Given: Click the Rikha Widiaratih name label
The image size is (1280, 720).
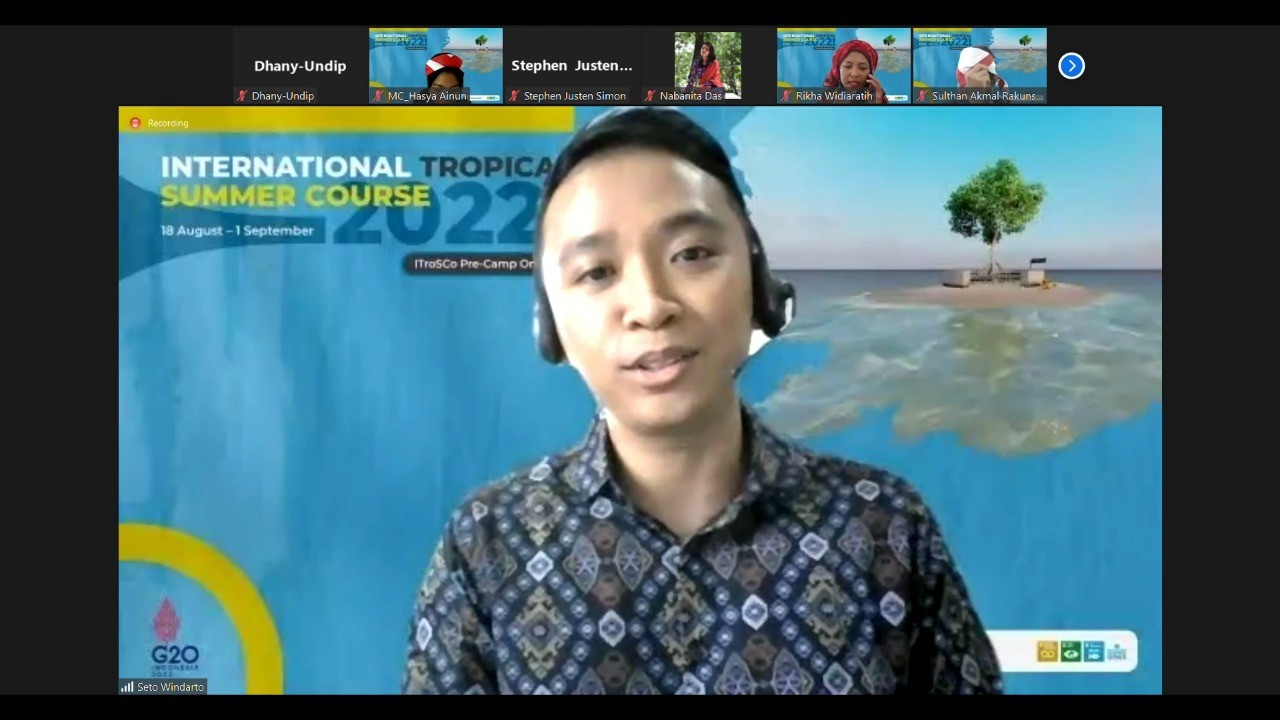Looking at the screenshot, I should click(x=834, y=96).
